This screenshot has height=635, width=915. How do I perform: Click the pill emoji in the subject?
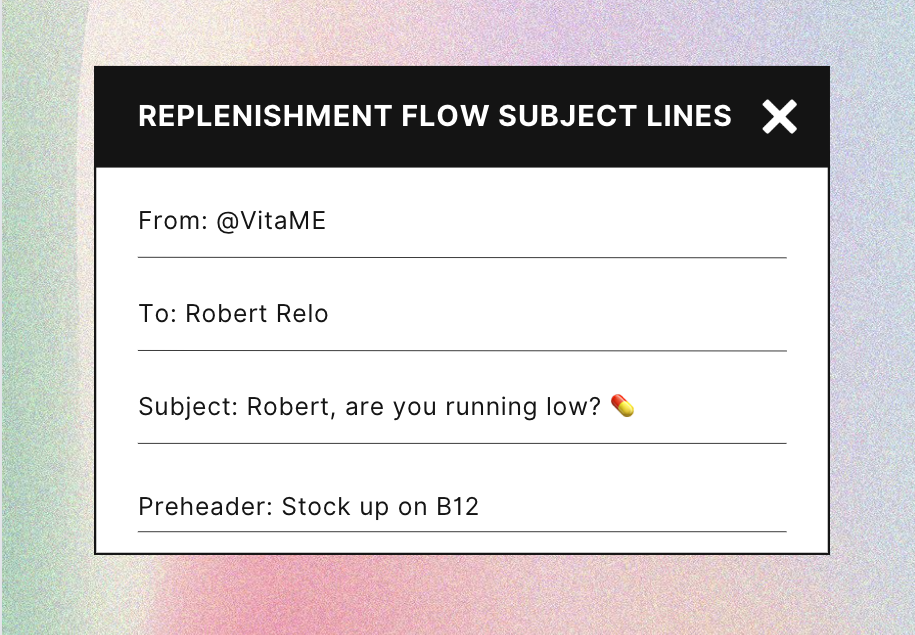pyautogui.click(x=622, y=406)
